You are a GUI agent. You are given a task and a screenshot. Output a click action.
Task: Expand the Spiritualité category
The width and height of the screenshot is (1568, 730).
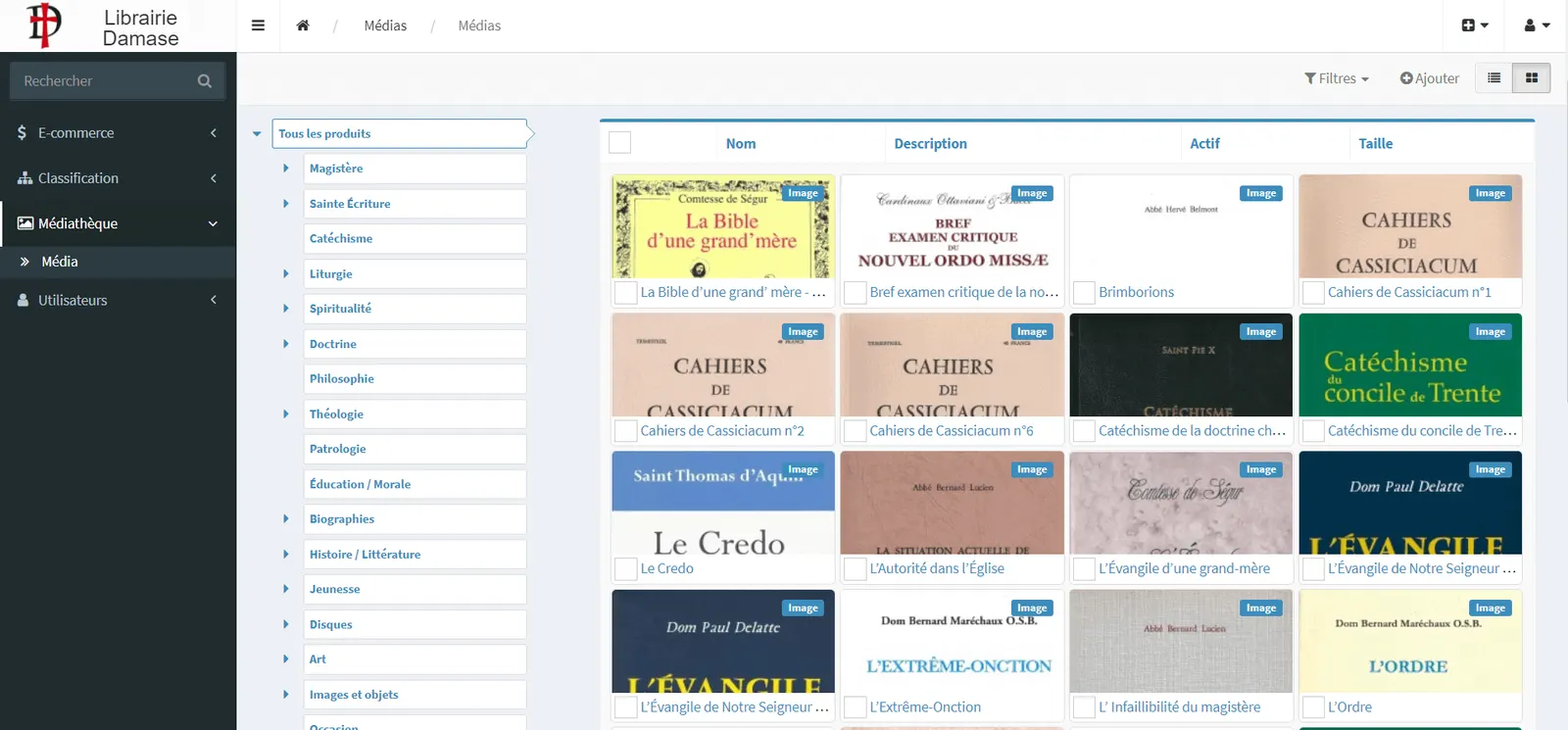coord(286,309)
